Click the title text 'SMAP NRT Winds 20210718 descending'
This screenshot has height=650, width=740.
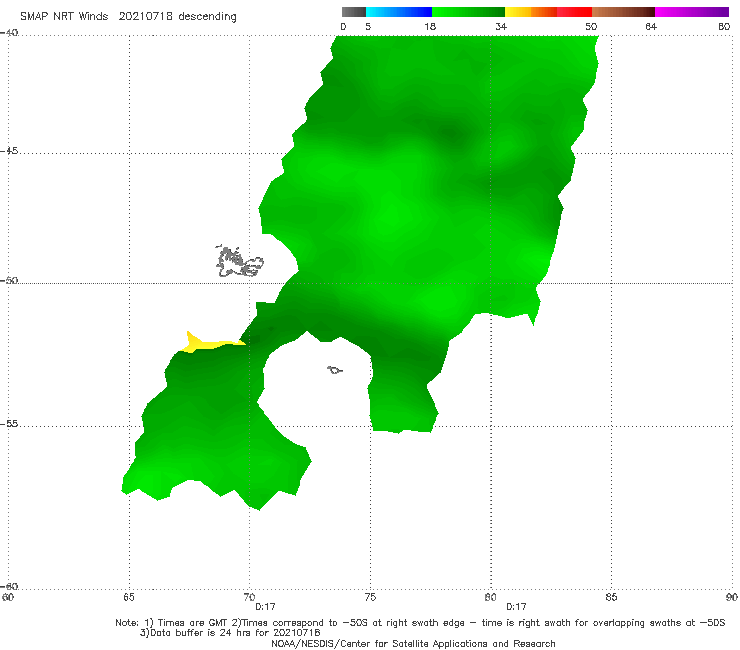(x=128, y=16)
